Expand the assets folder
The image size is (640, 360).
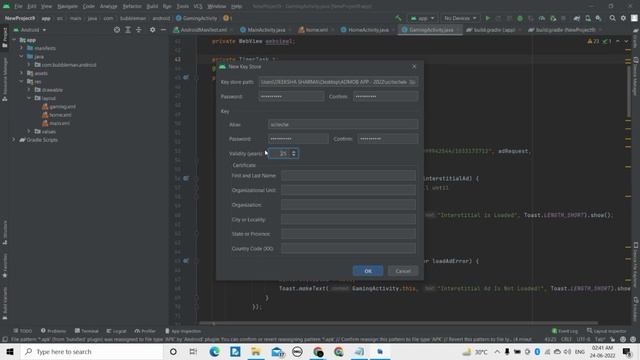click(22, 73)
